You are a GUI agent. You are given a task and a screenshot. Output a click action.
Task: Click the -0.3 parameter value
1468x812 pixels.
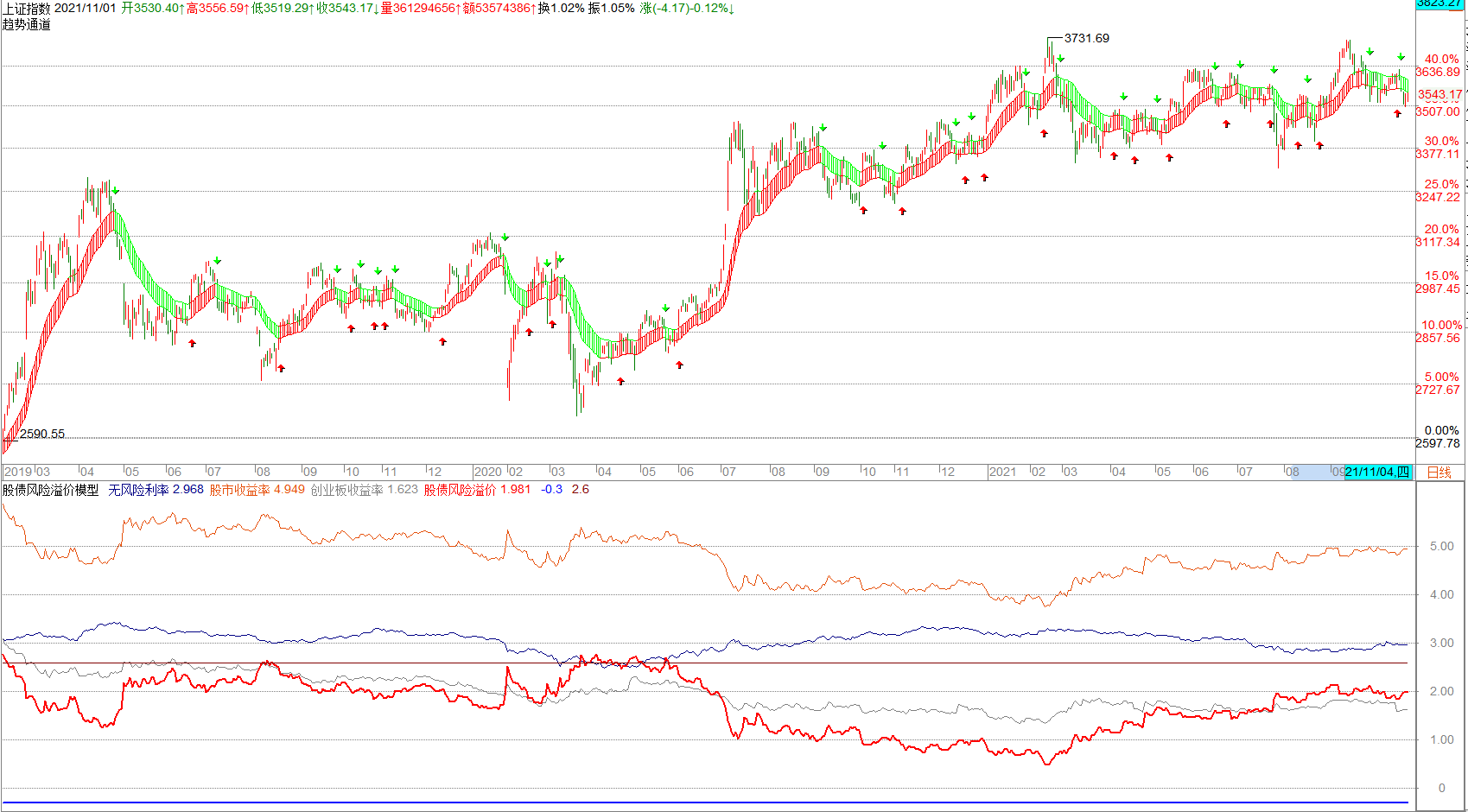pos(551,490)
